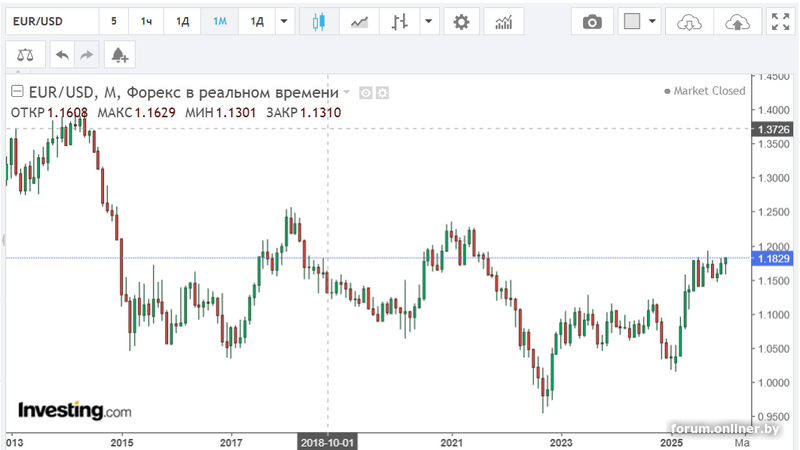Click the 2017 label on time axis

[231, 442]
